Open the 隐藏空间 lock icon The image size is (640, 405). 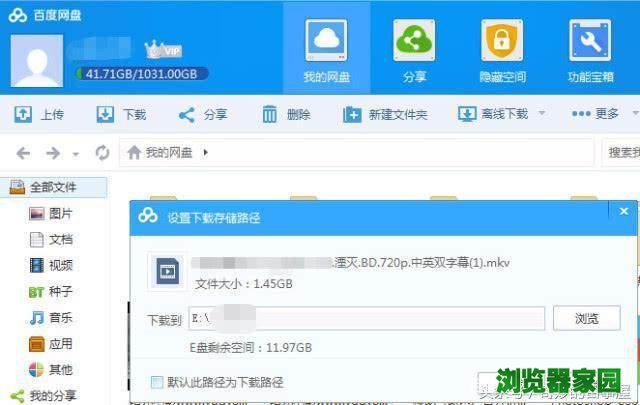click(x=503, y=49)
